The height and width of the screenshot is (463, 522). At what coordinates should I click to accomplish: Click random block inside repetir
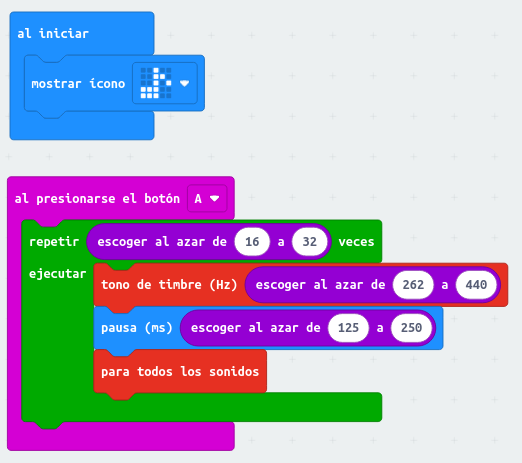click(x=162, y=242)
